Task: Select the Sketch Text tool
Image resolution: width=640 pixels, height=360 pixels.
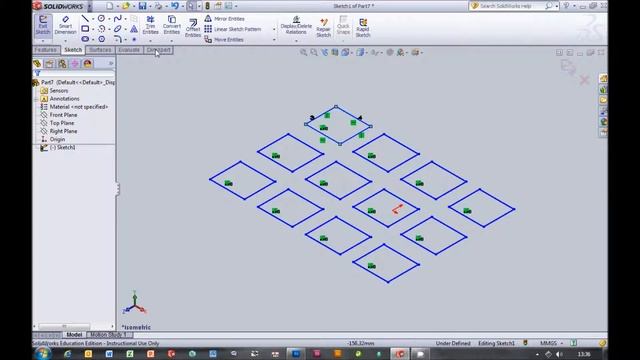Action: pyautogui.click(x=134, y=29)
